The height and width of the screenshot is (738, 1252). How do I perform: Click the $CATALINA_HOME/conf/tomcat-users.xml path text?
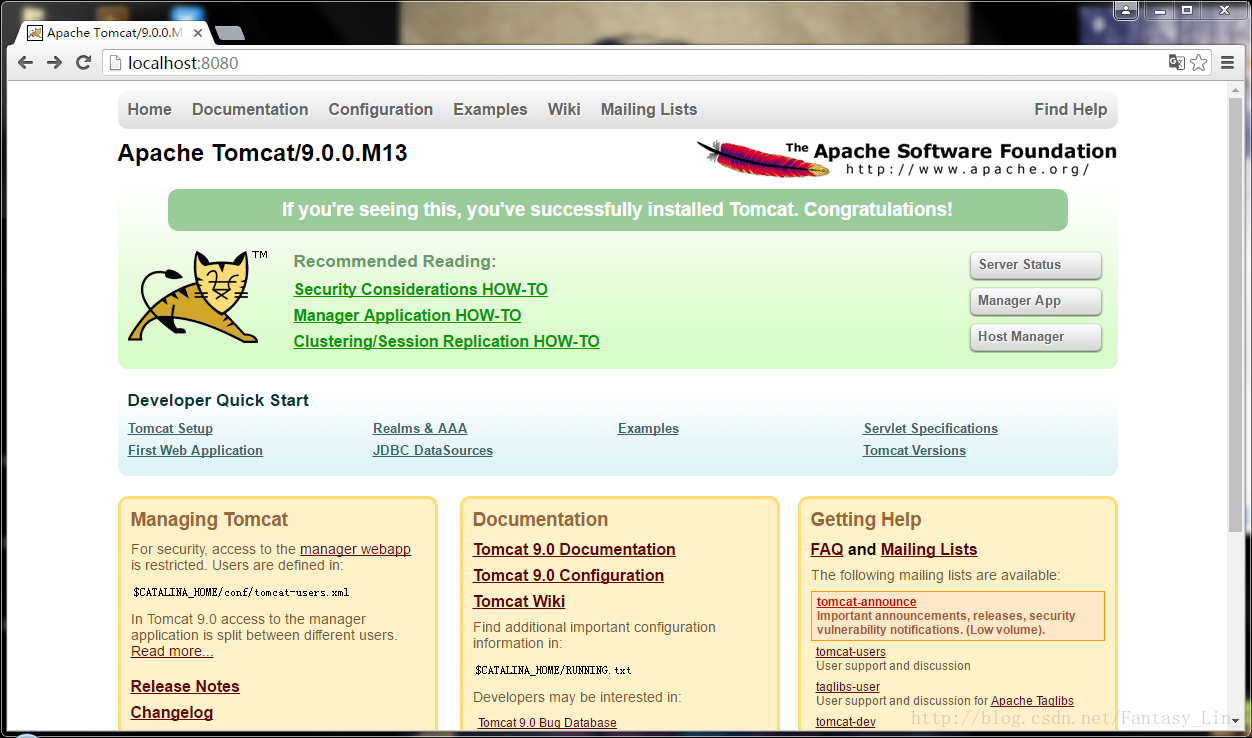click(x=241, y=592)
